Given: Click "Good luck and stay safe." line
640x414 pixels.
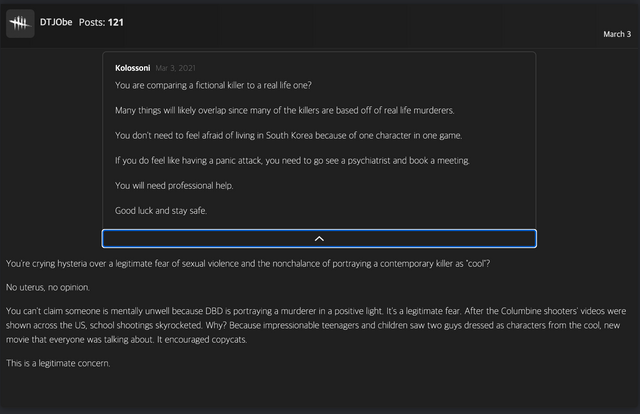Looking at the screenshot, I should click(x=160, y=210).
